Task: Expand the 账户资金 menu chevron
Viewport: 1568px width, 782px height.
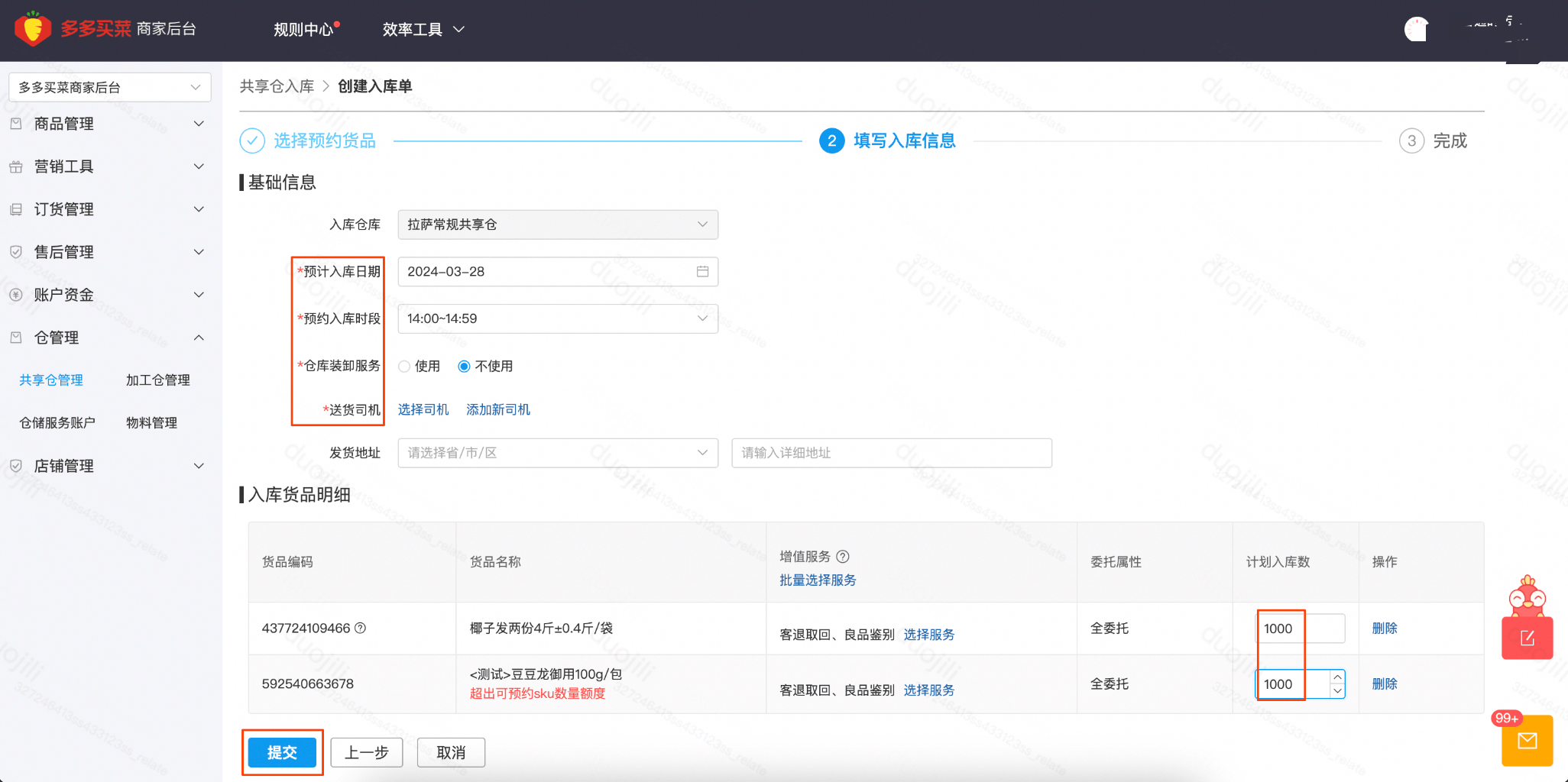Action: (x=199, y=295)
